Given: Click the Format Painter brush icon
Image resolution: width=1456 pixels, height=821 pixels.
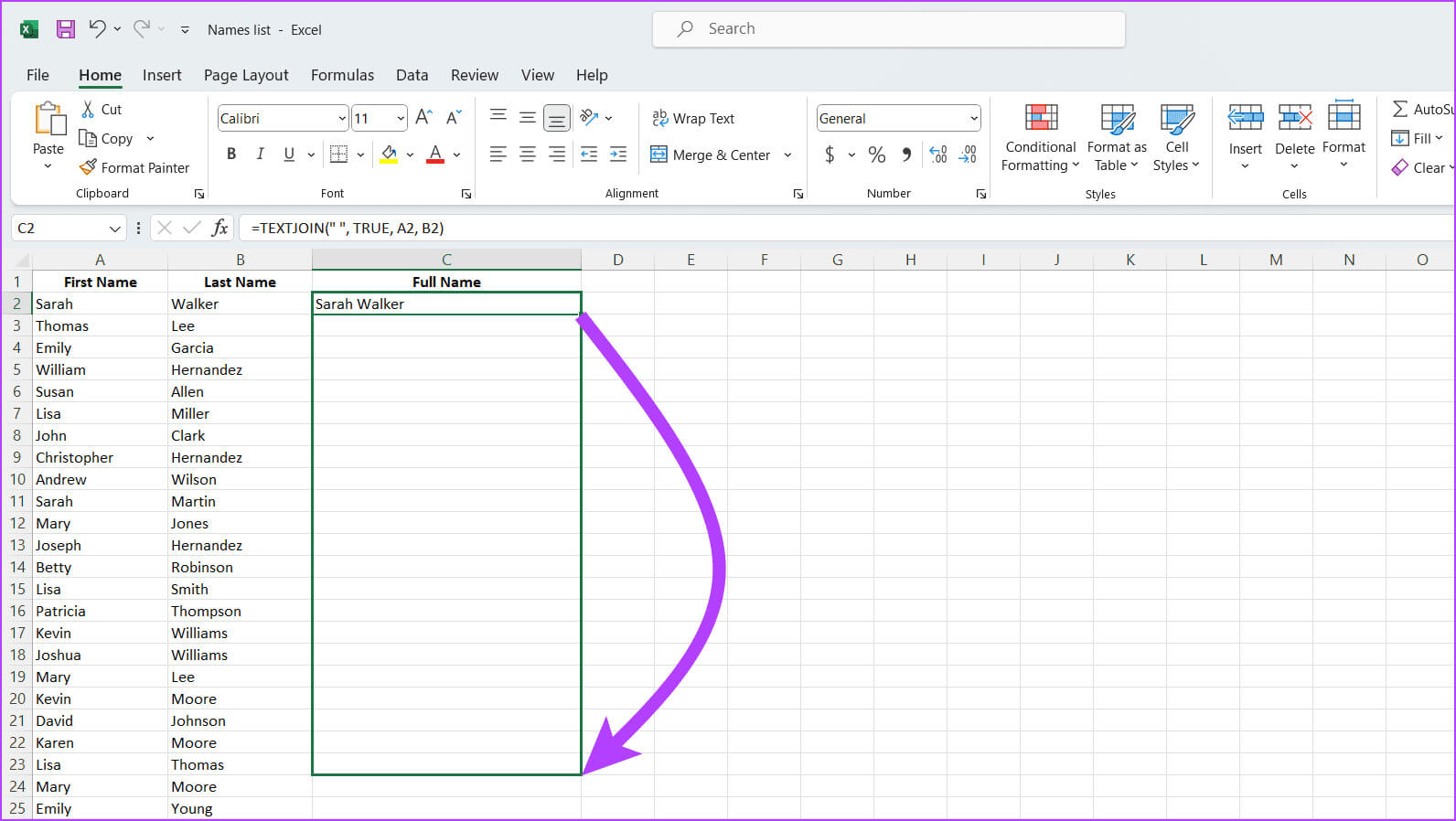Looking at the screenshot, I should [88, 167].
